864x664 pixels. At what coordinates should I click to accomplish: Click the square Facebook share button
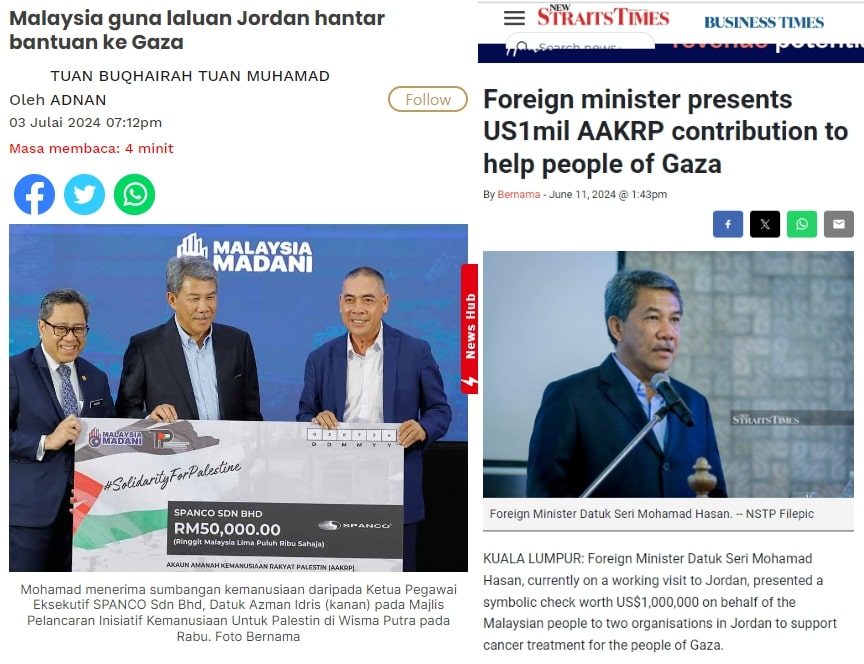click(x=728, y=224)
